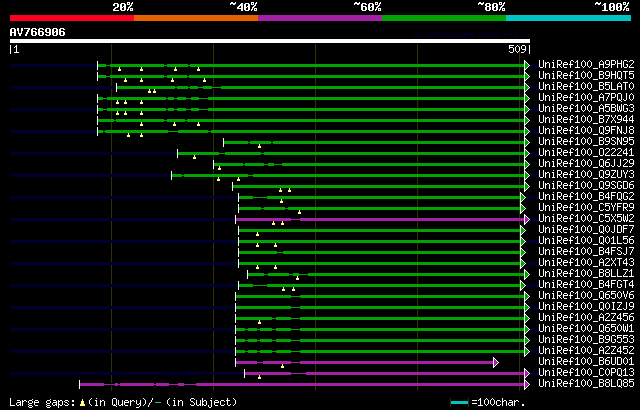Click the yellow gap marker below O22241 bar
The width and height of the screenshot is (640, 410).
(x=194, y=157)
